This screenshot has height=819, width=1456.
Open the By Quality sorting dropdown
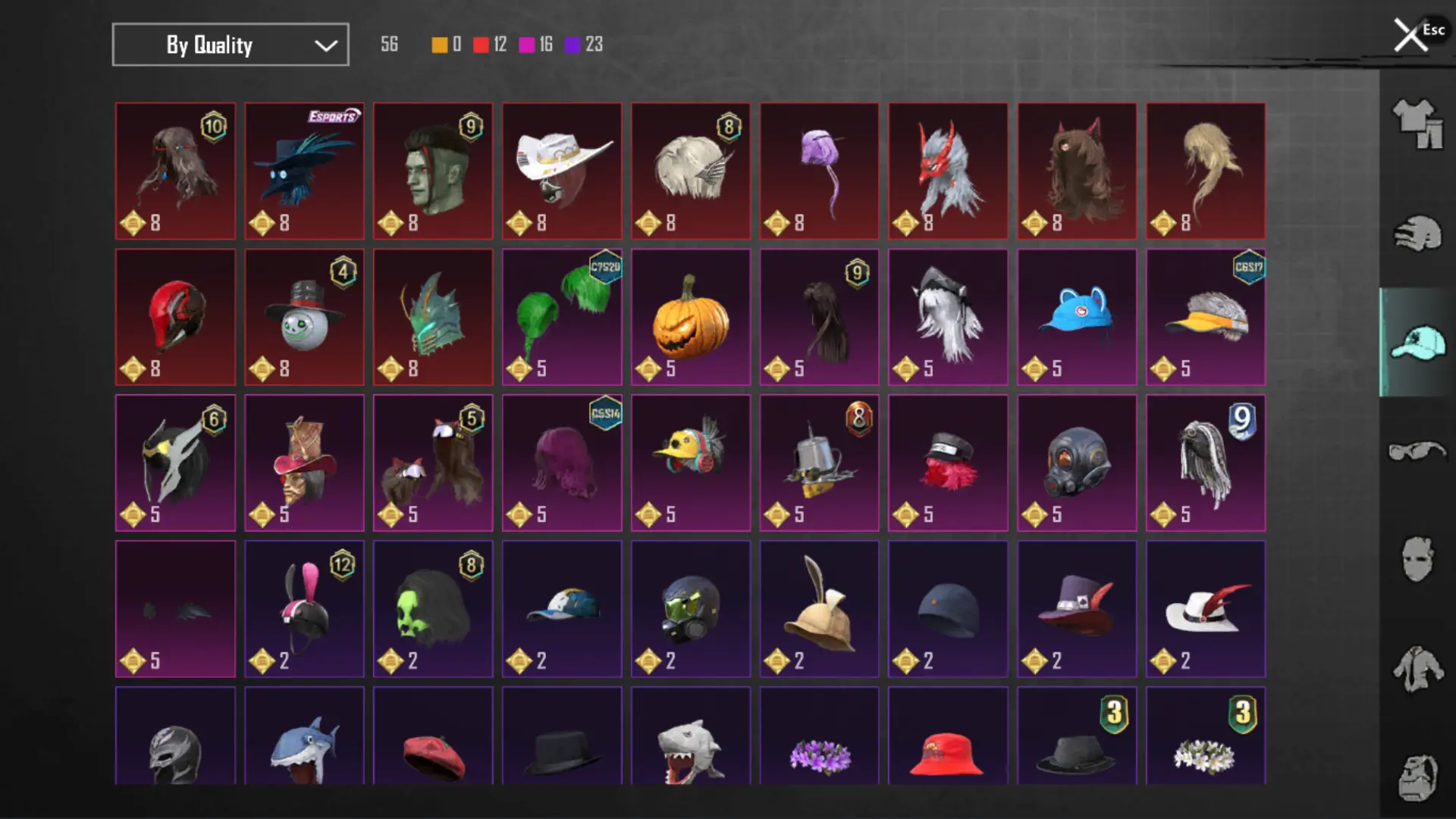[x=231, y=45]
